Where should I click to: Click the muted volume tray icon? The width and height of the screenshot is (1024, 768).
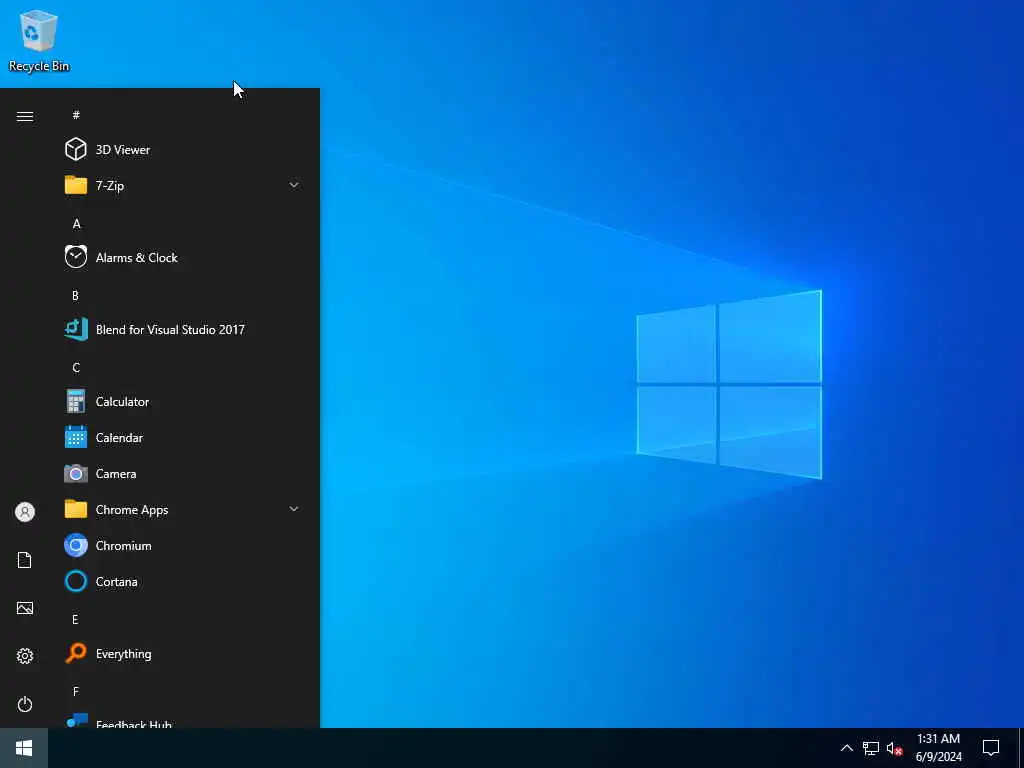click(894, 748)
